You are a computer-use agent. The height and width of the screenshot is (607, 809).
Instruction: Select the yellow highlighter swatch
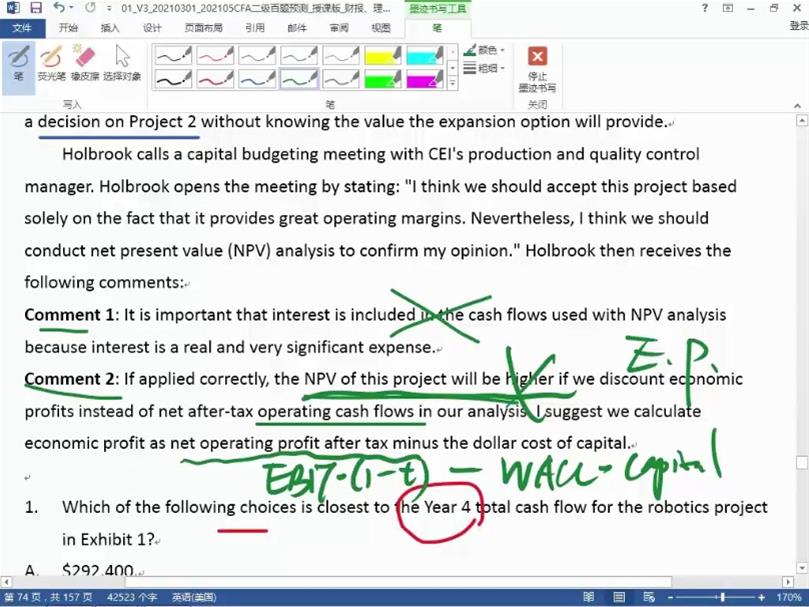pyautogui.click(x=383, y=55)
